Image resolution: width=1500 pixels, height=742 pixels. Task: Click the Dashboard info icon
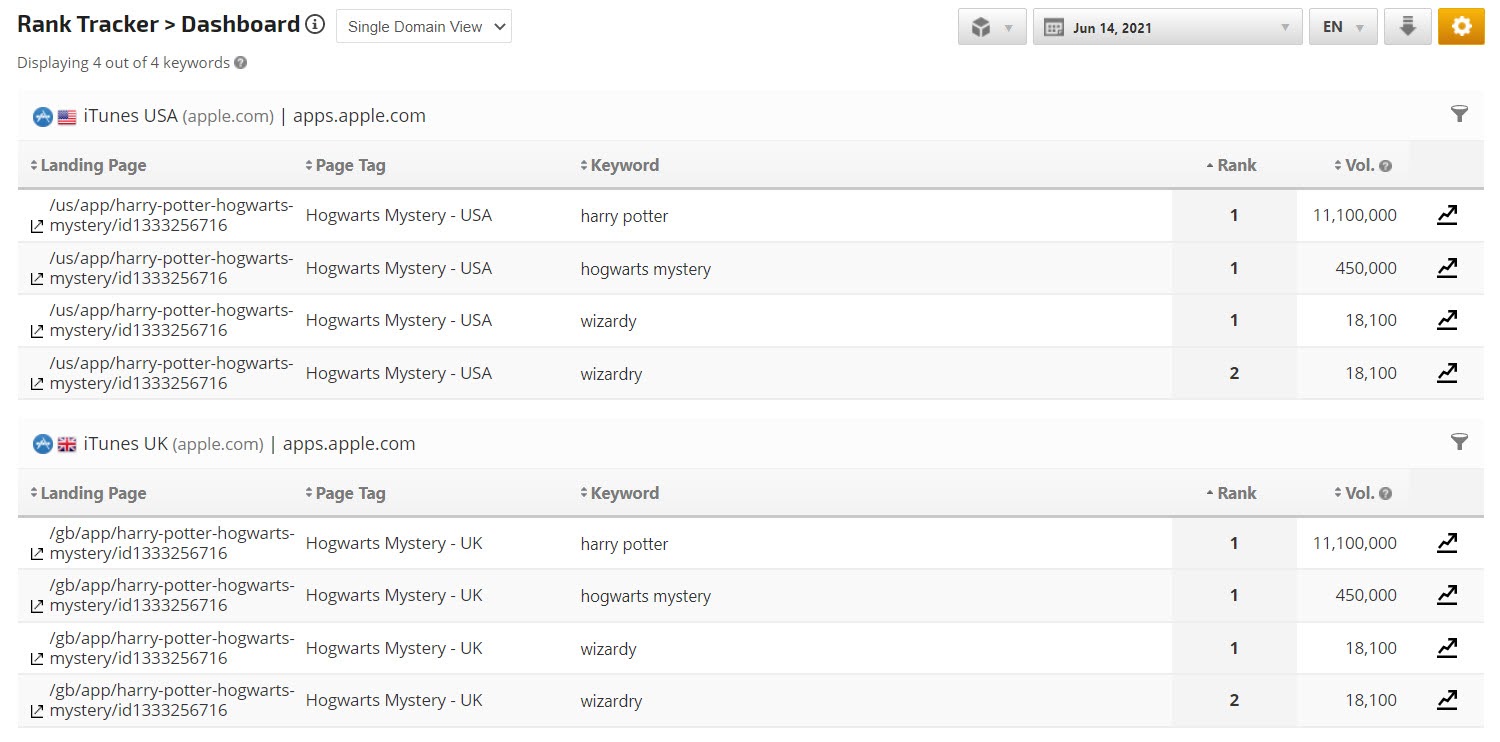click(315, 25)
